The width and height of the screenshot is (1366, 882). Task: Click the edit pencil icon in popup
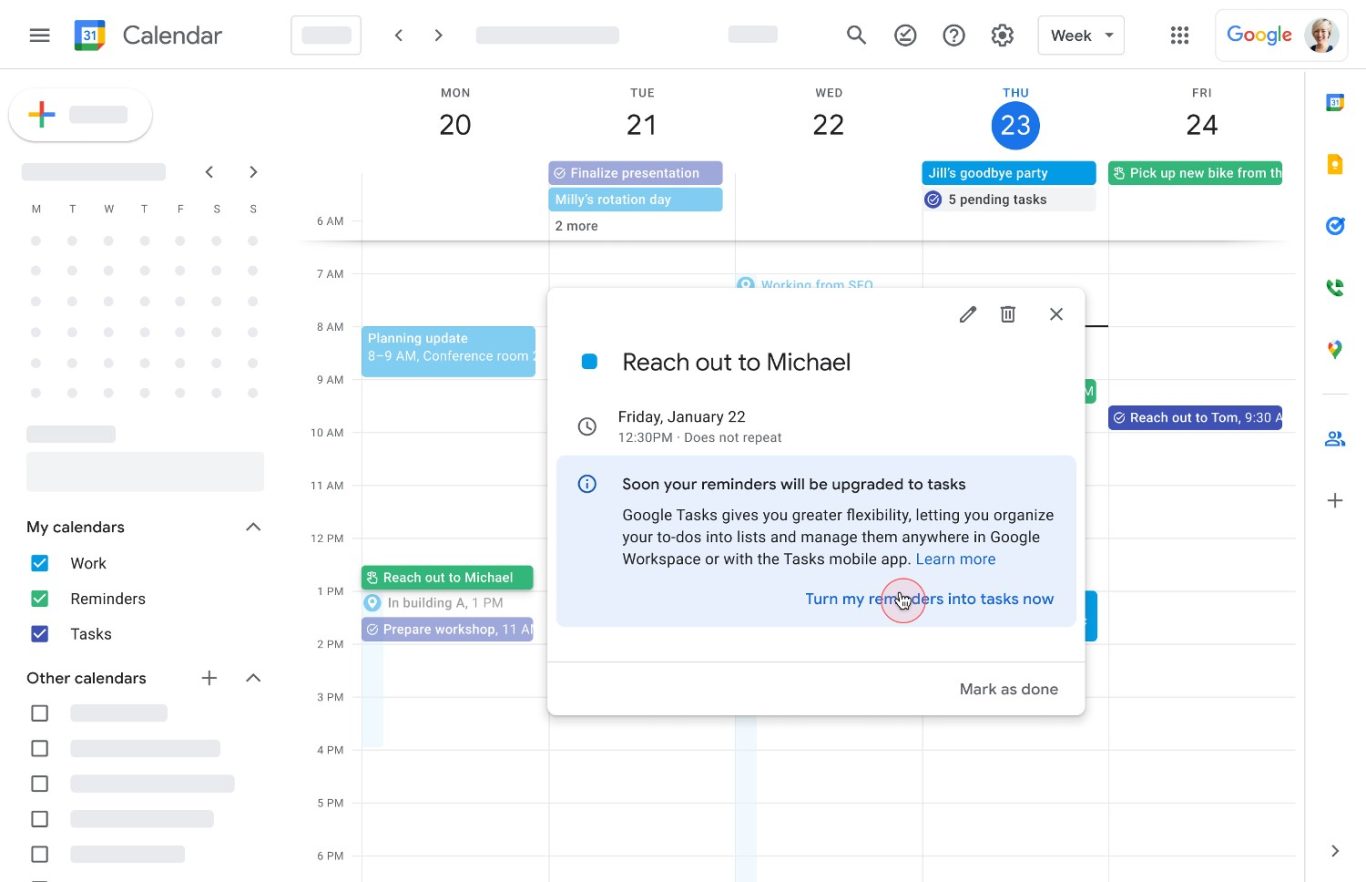point(967,314)
